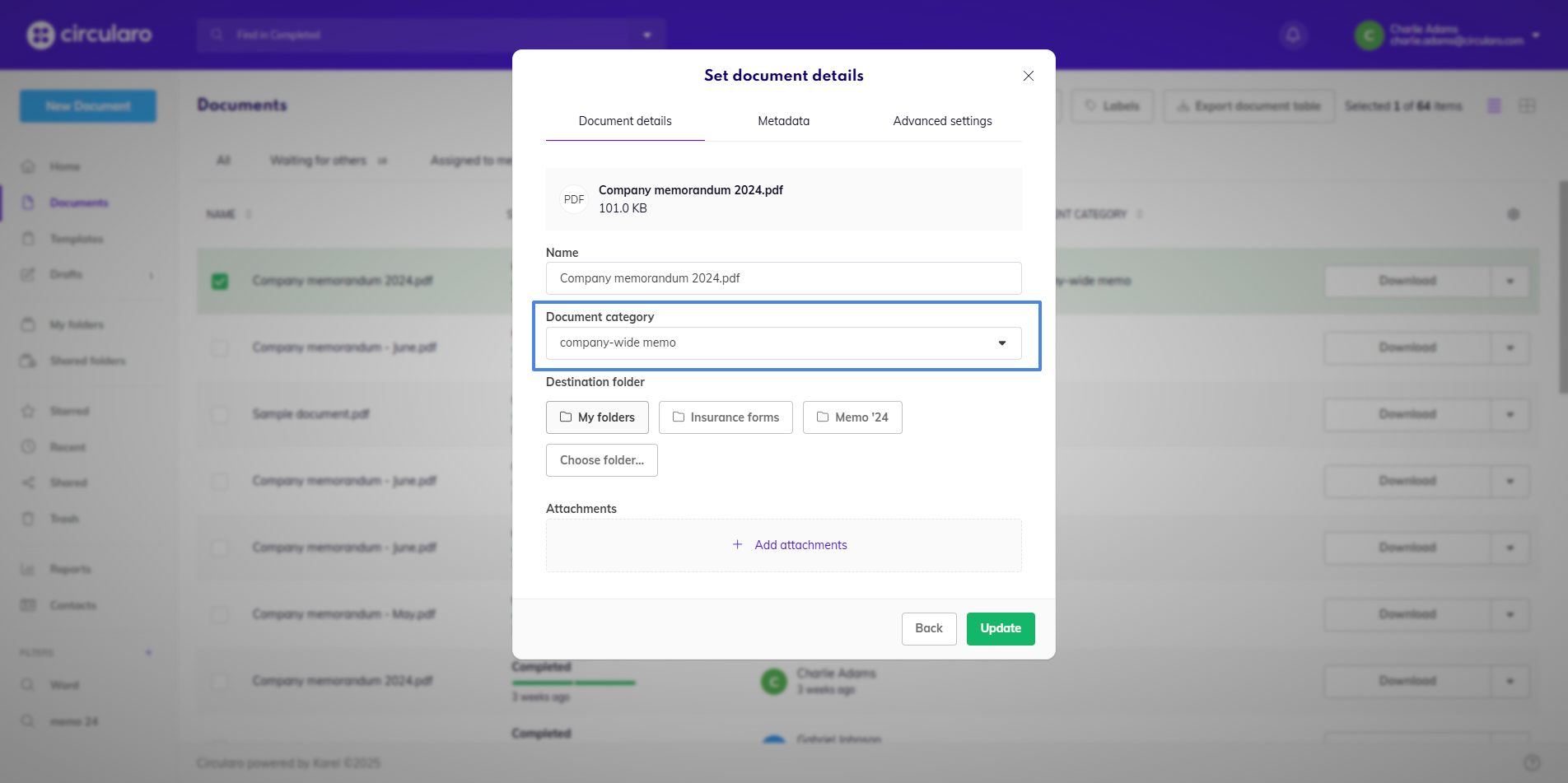This screenshot has width=1568, height=783.
Task: Open the Advanced settings tab
Action: pos(942,121)
